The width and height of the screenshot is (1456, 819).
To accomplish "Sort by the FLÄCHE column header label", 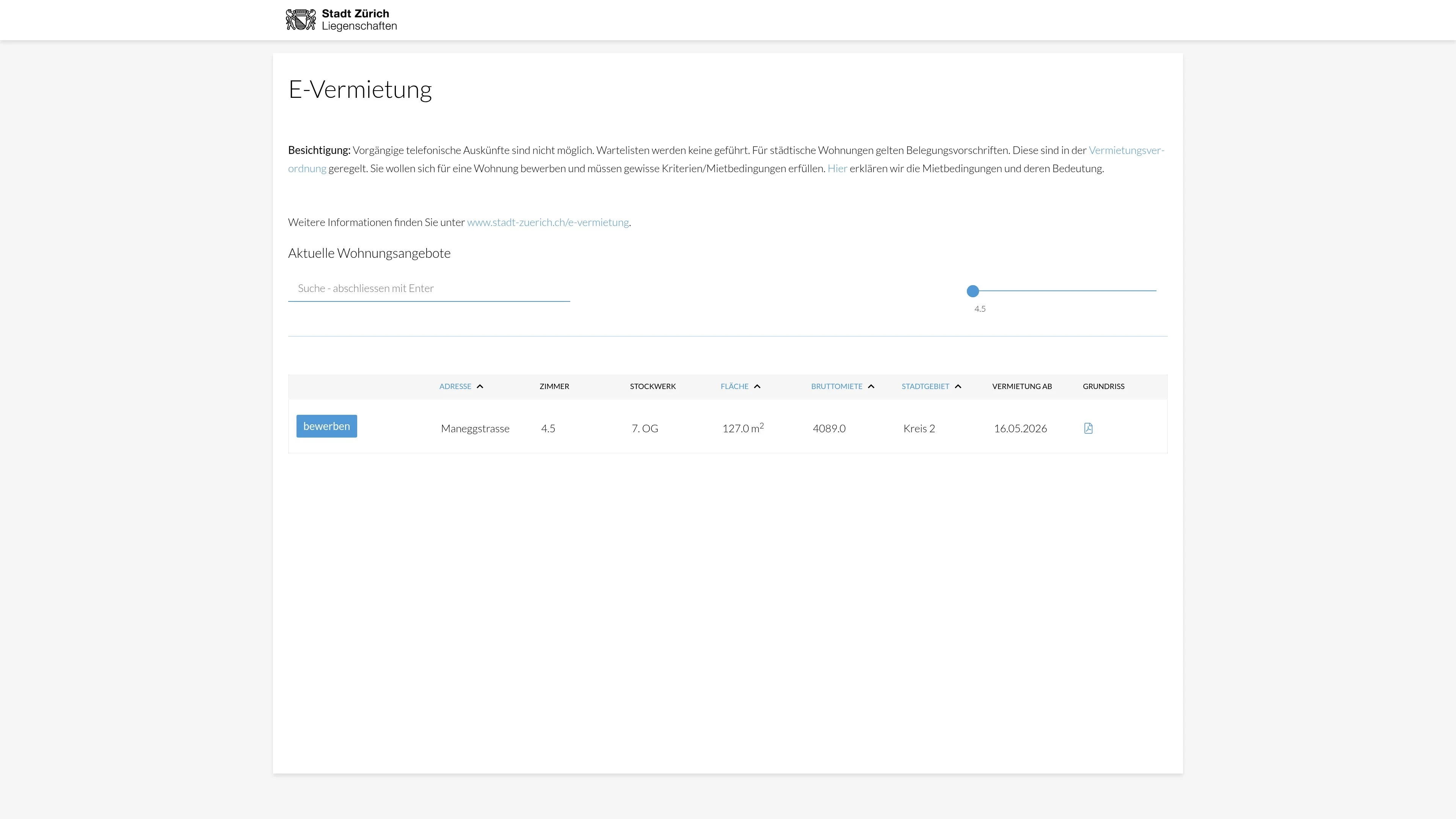I will (x=734, y=387).
